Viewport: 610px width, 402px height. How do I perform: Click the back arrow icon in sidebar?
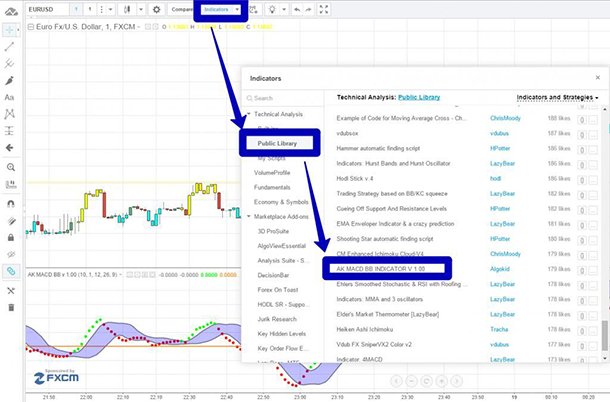point(9,148)
